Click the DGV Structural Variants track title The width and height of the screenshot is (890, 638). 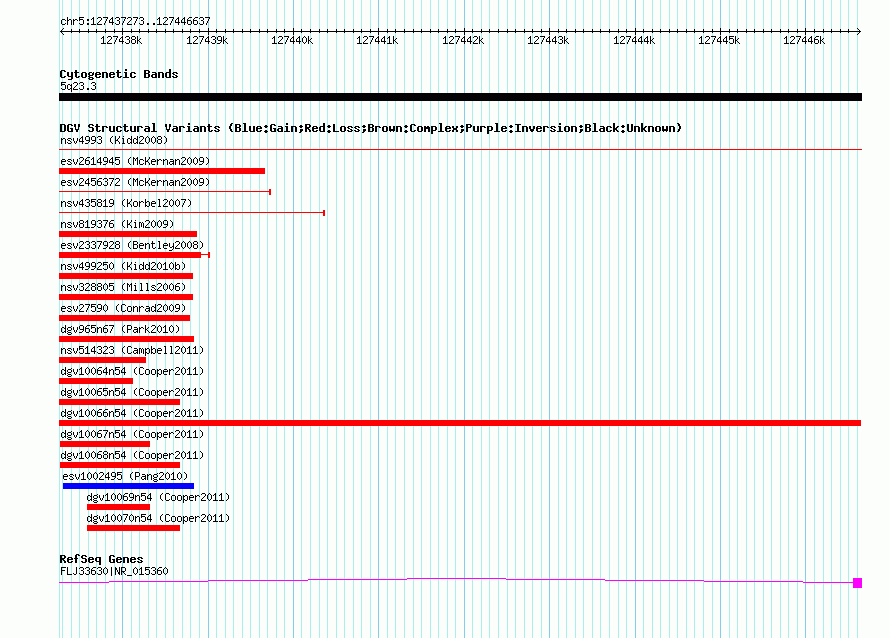click(x=371, y=128)
